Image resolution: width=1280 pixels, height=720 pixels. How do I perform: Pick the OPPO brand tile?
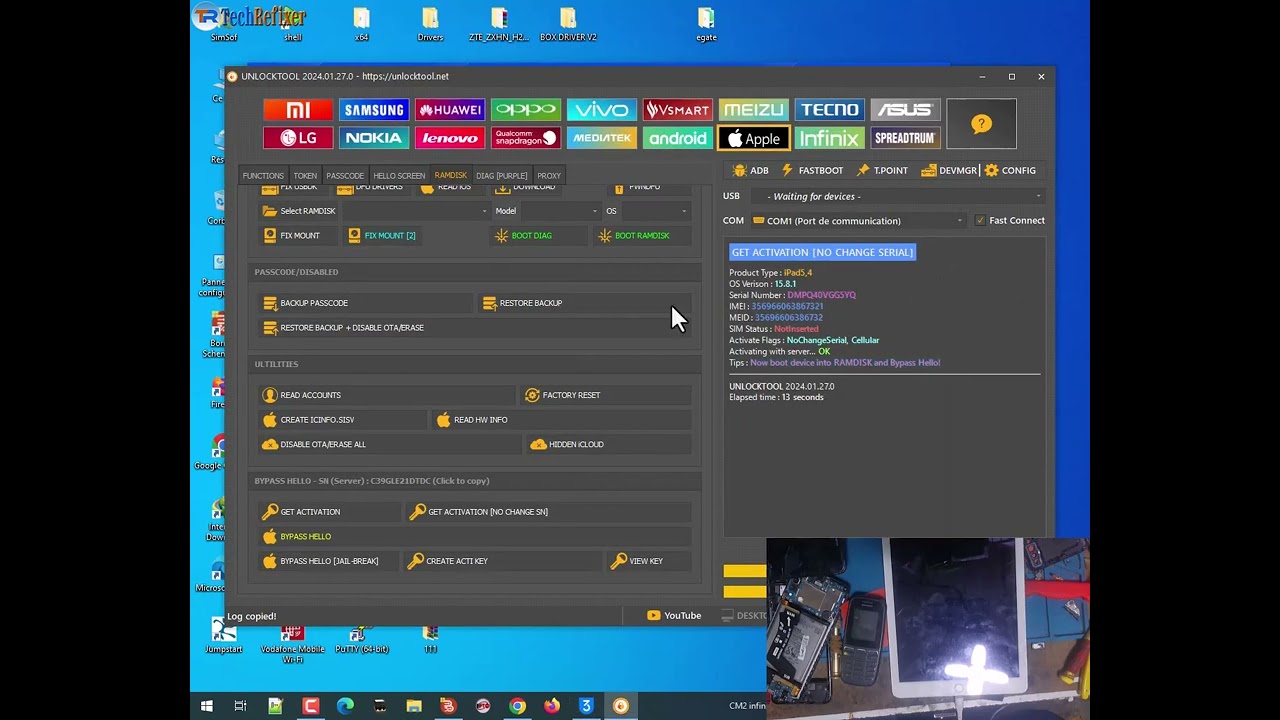point(525,110)
